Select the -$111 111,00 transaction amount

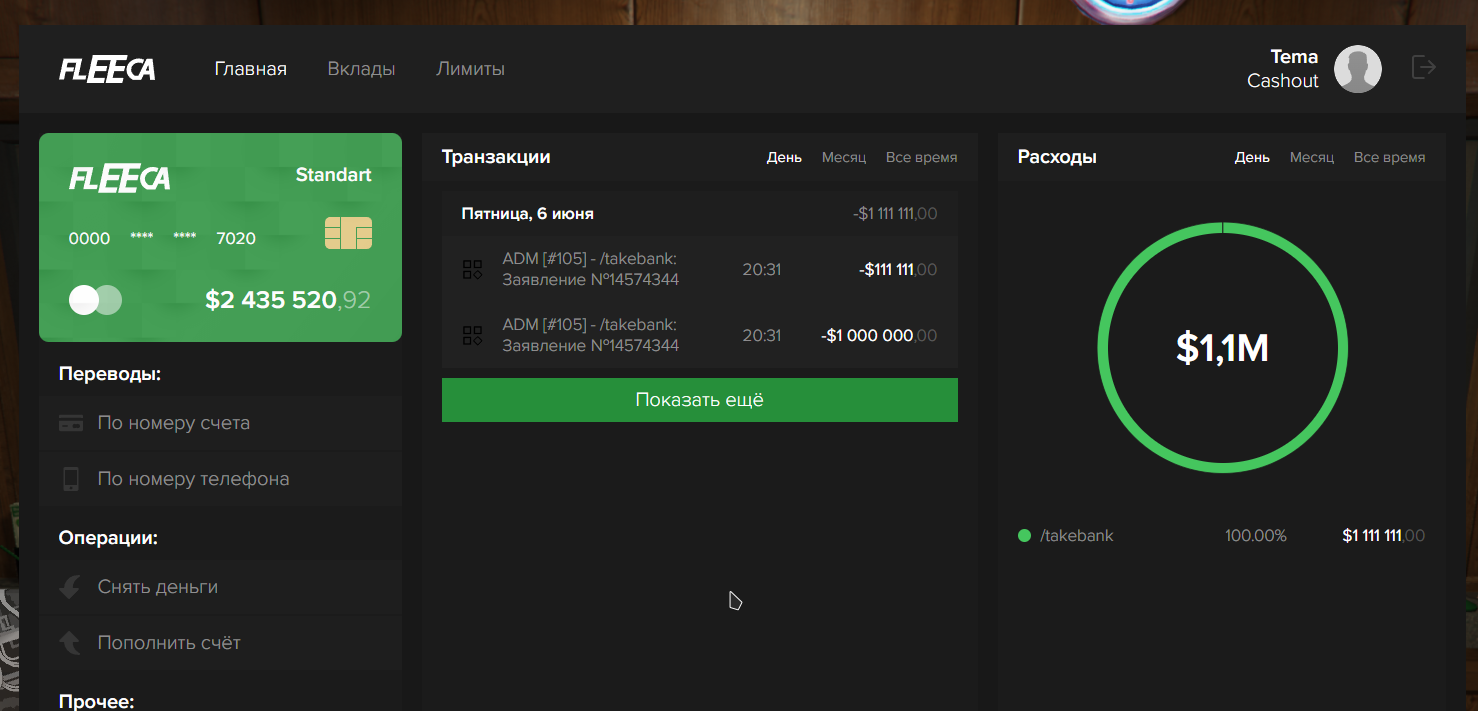tap(898, 269)
